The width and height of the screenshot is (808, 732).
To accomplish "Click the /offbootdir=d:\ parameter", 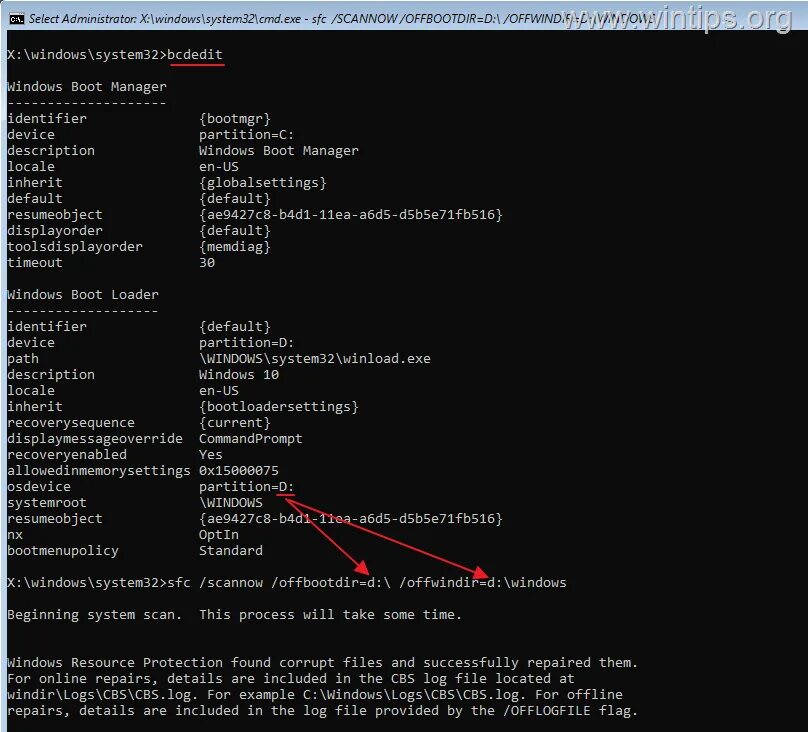I will (x=330, y=583).
